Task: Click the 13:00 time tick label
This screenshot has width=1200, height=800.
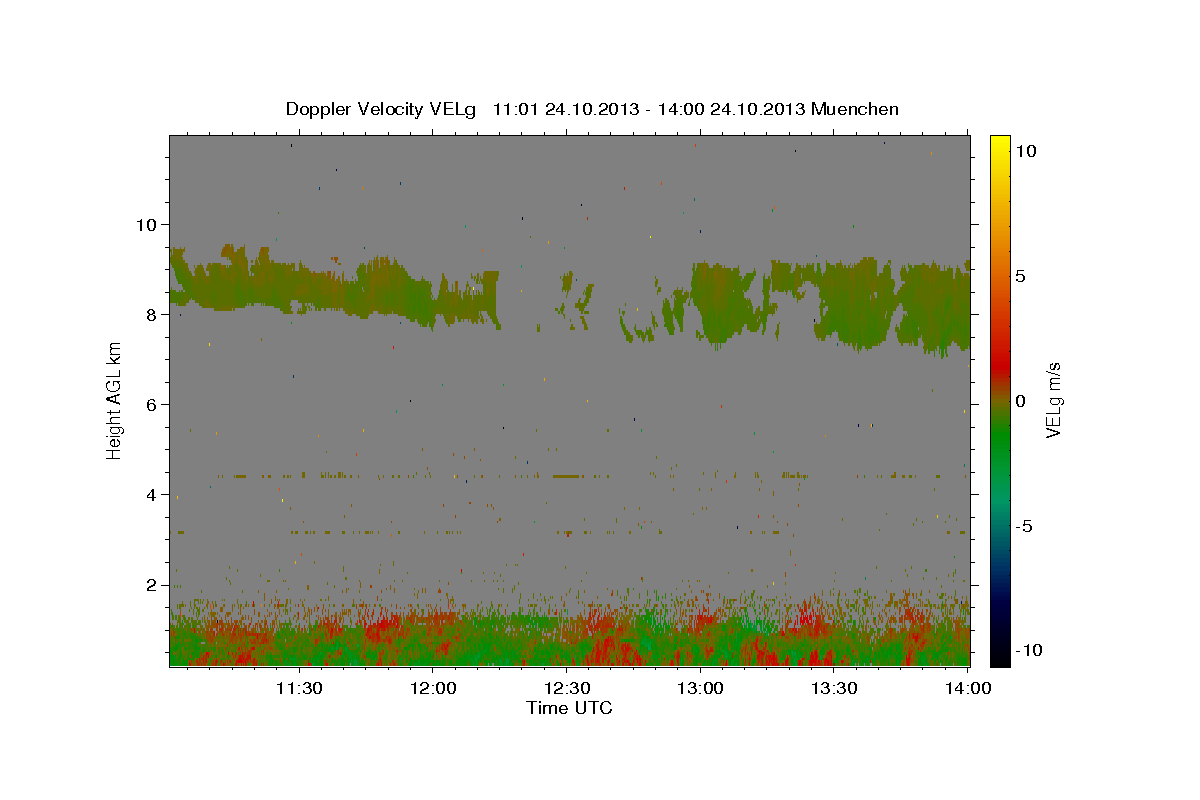Action: (701, 688)
